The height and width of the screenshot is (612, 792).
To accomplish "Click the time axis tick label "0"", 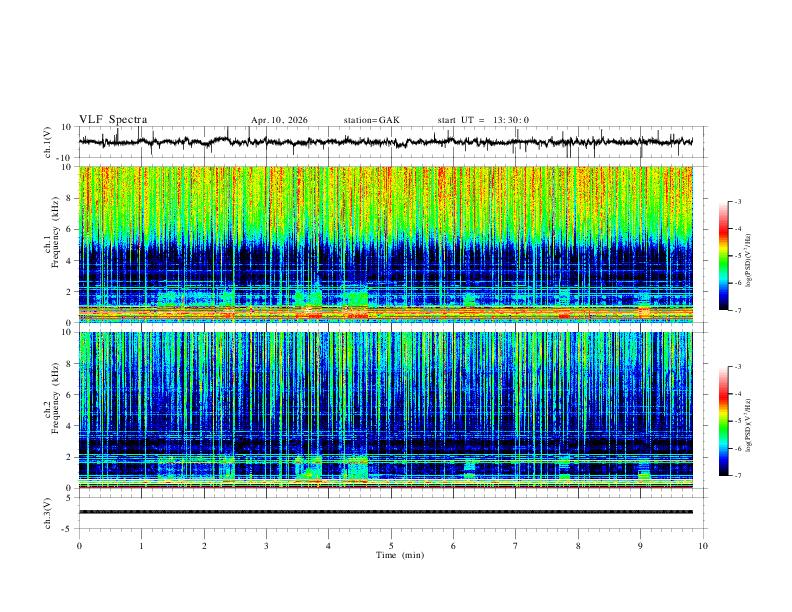I will 79,546.
